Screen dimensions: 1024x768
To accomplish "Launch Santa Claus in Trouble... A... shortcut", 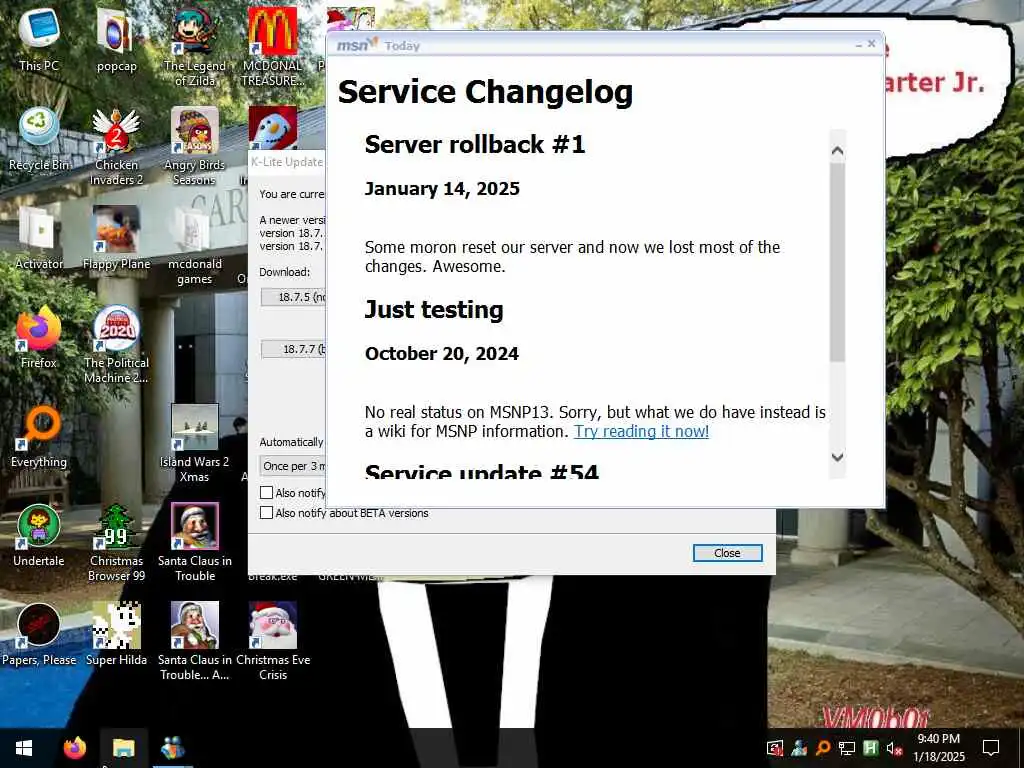I will (195, 641).
